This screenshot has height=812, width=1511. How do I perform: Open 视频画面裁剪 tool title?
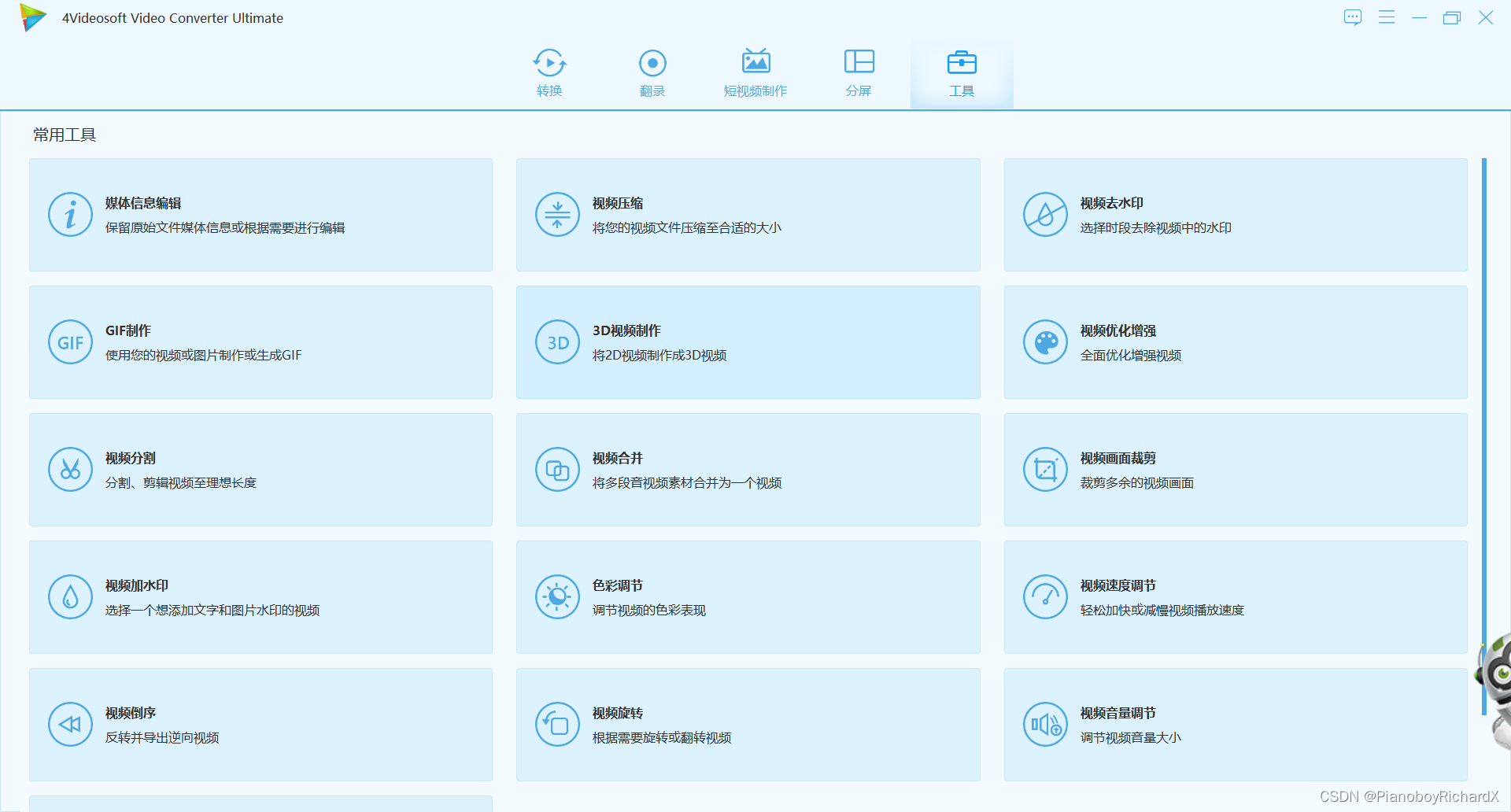[x=1118, y=458]
